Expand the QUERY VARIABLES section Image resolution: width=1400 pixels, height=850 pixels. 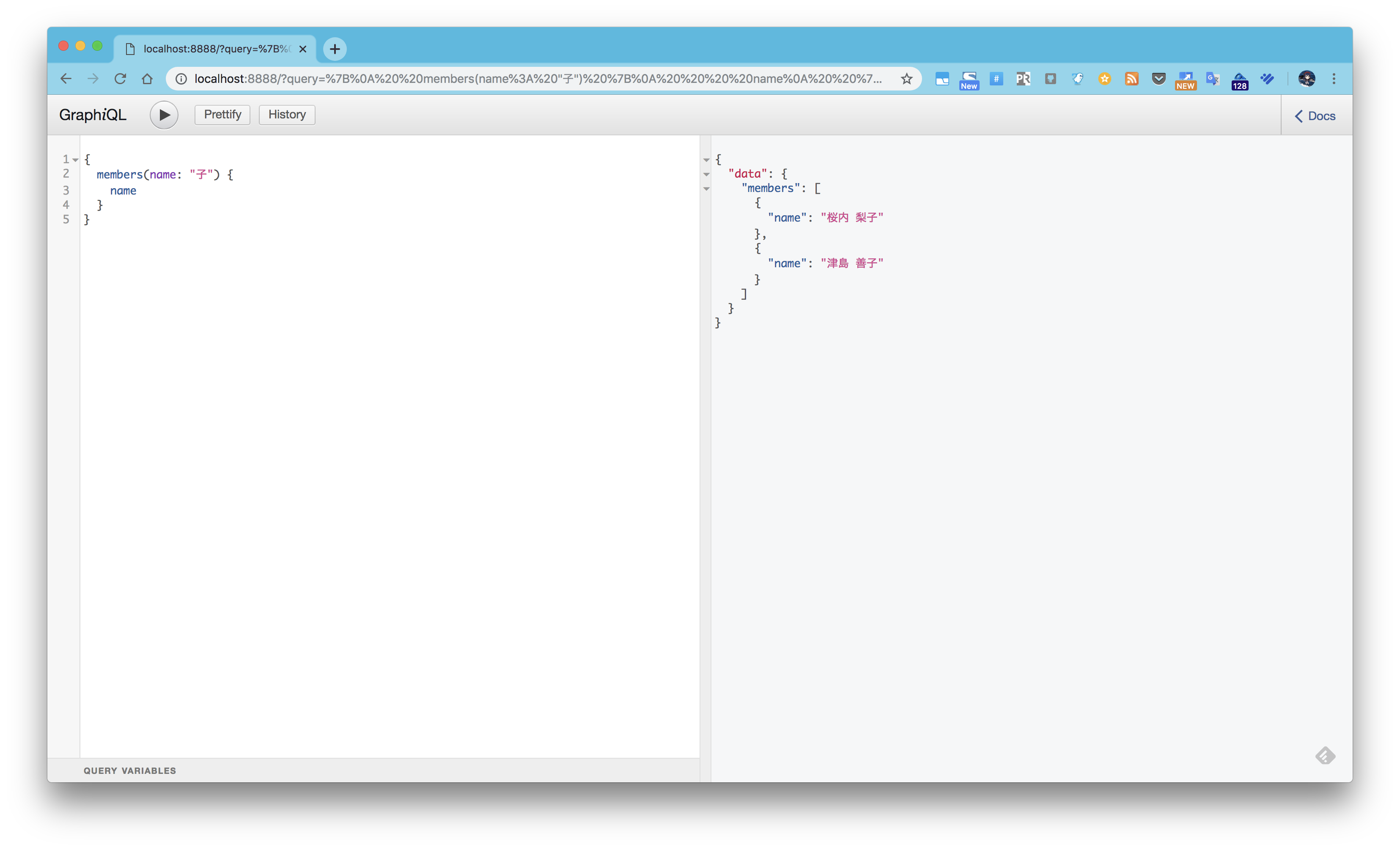click(x=129, y=770)
